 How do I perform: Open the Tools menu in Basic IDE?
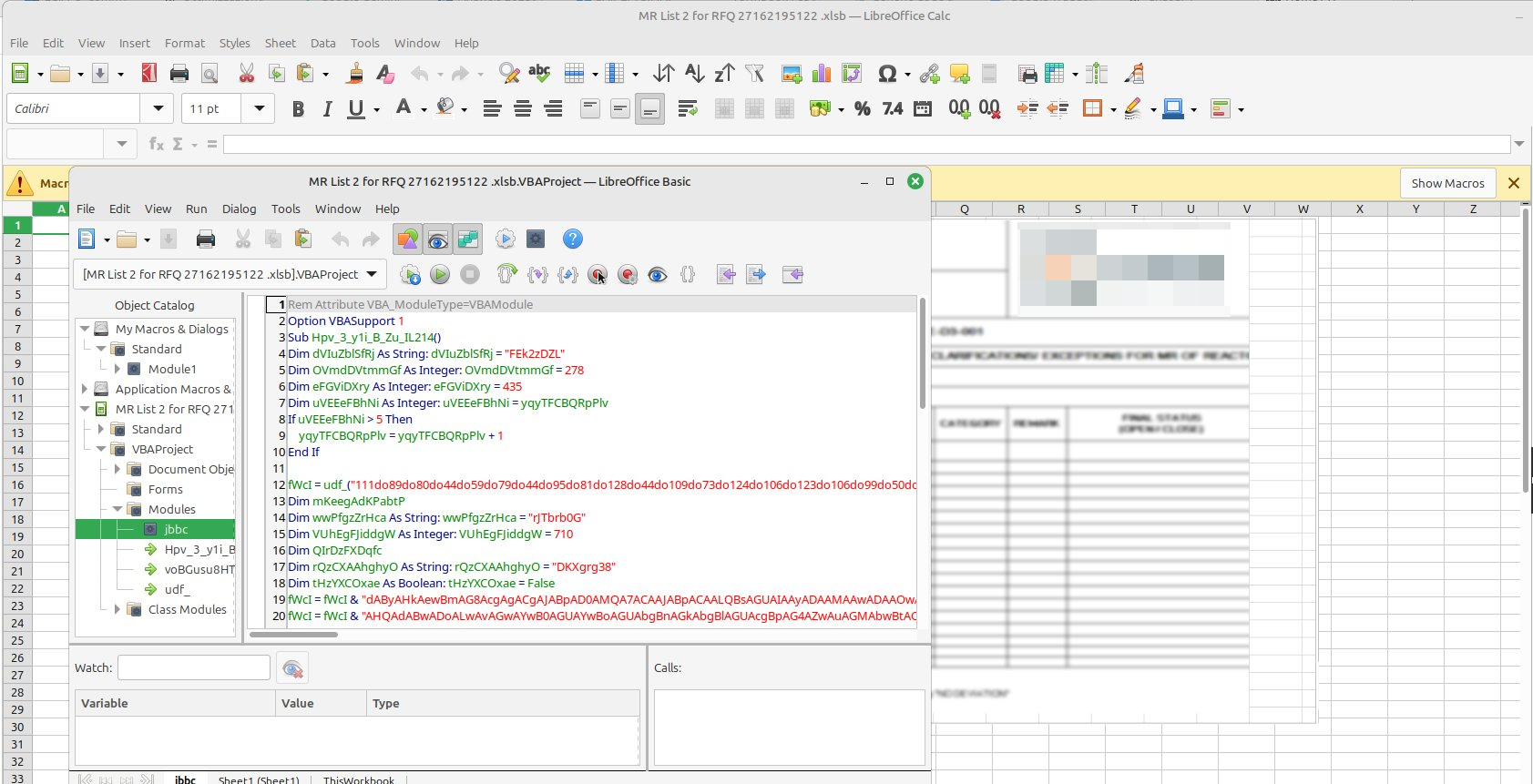tap(285, 209)
